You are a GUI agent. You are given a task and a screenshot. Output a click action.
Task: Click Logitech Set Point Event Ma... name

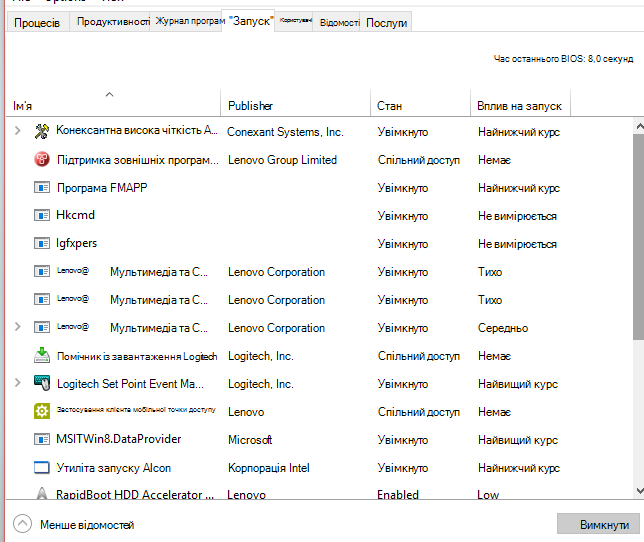pyautogui.click(x=130, y=384)
